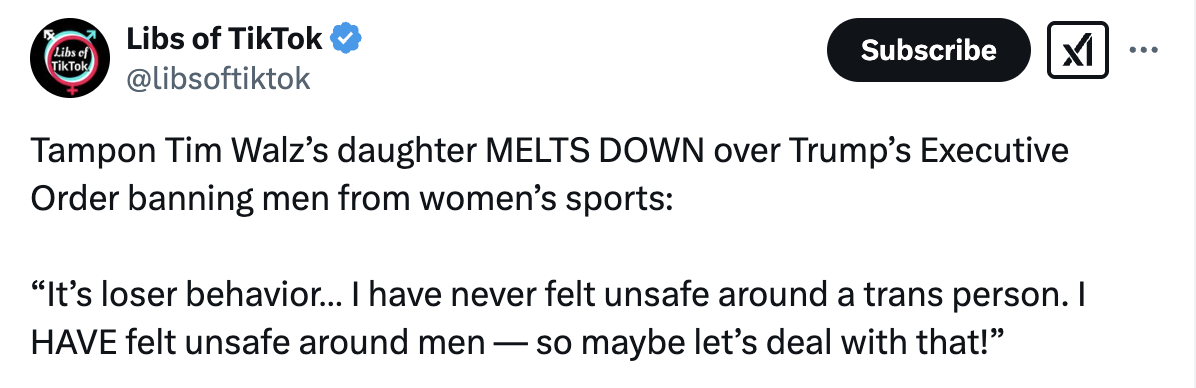The width and height of the screenshot is (1196, 388).
Task: Click the words "MELTS DOWN" in post
Action: pyautogui.click(x=594, y=152)
